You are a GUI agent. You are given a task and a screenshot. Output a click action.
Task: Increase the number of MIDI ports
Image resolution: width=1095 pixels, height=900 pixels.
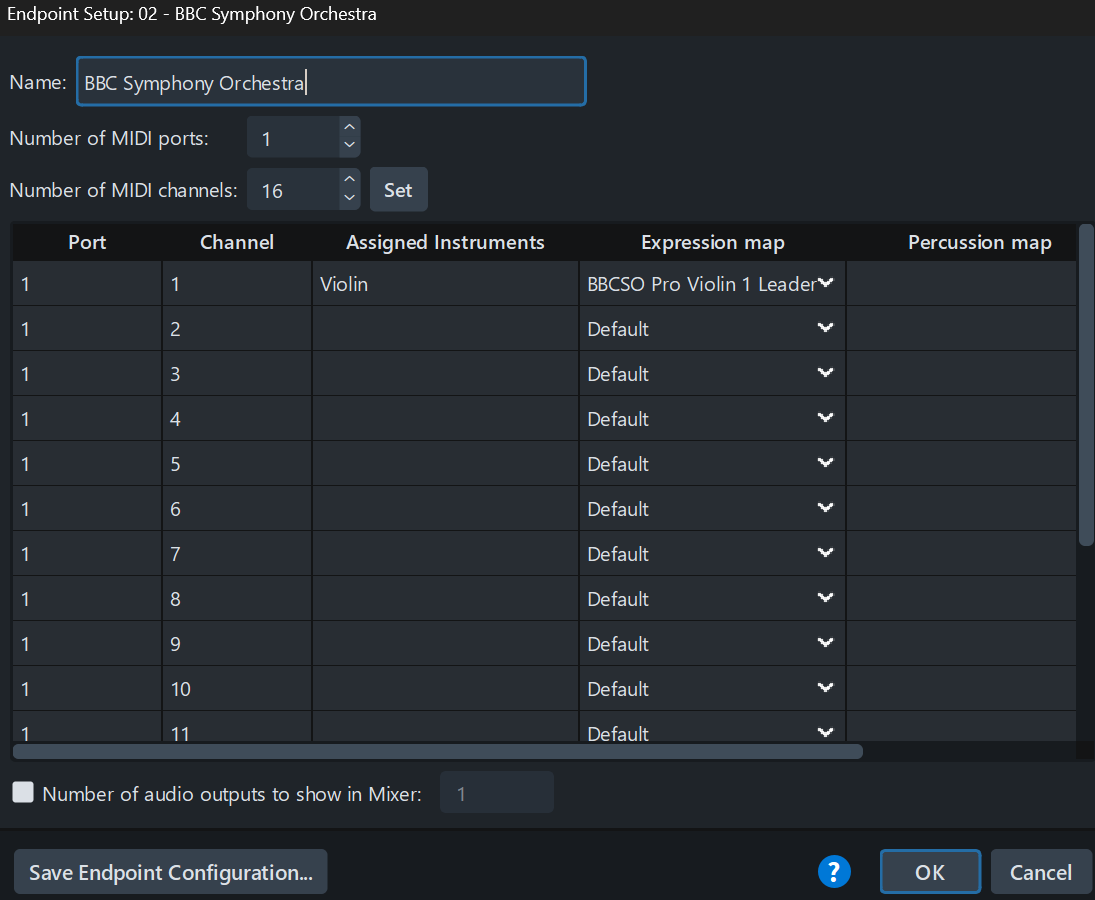point(350,127)
